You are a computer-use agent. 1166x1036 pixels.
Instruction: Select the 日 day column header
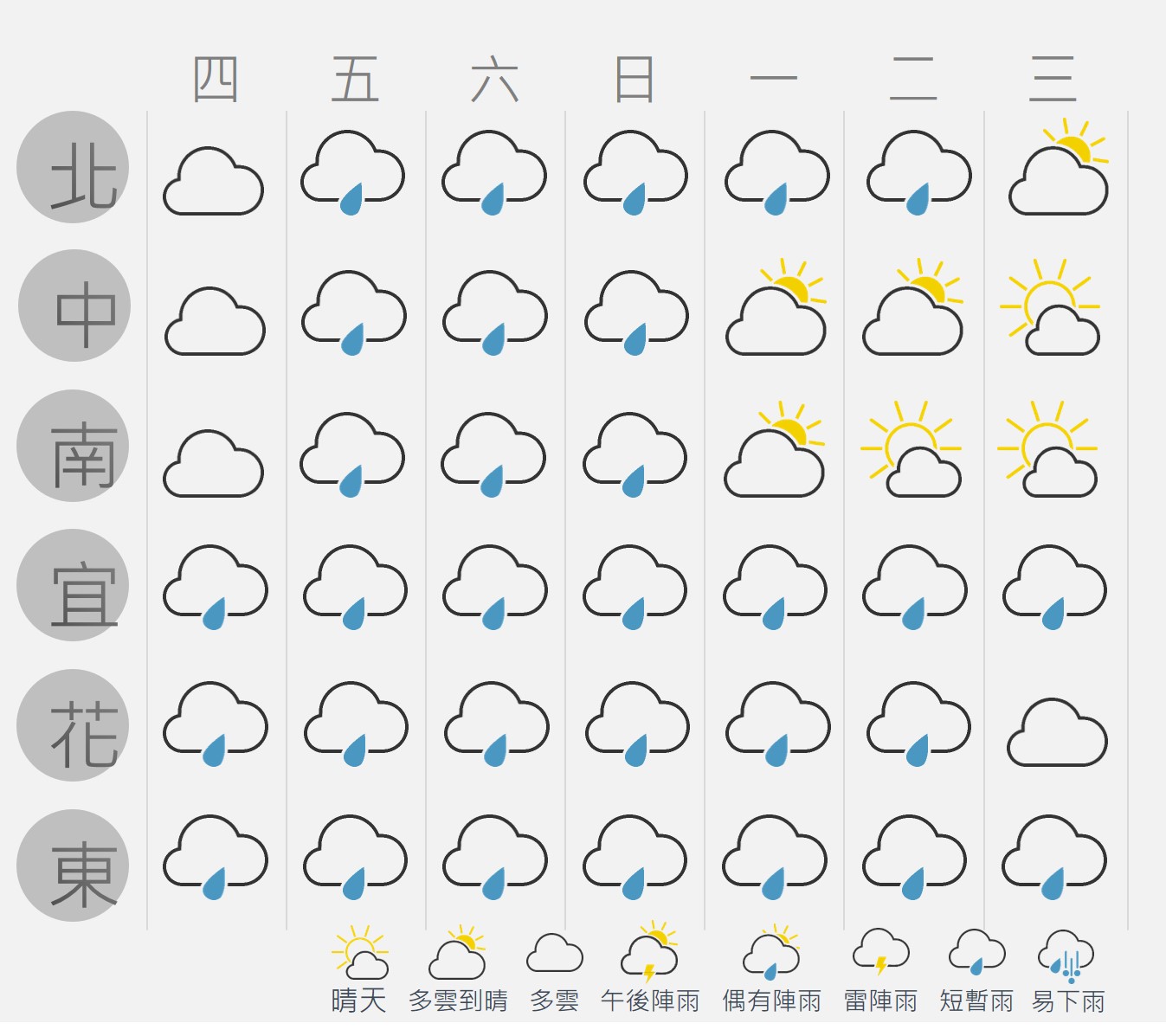[x=634, y=80]
